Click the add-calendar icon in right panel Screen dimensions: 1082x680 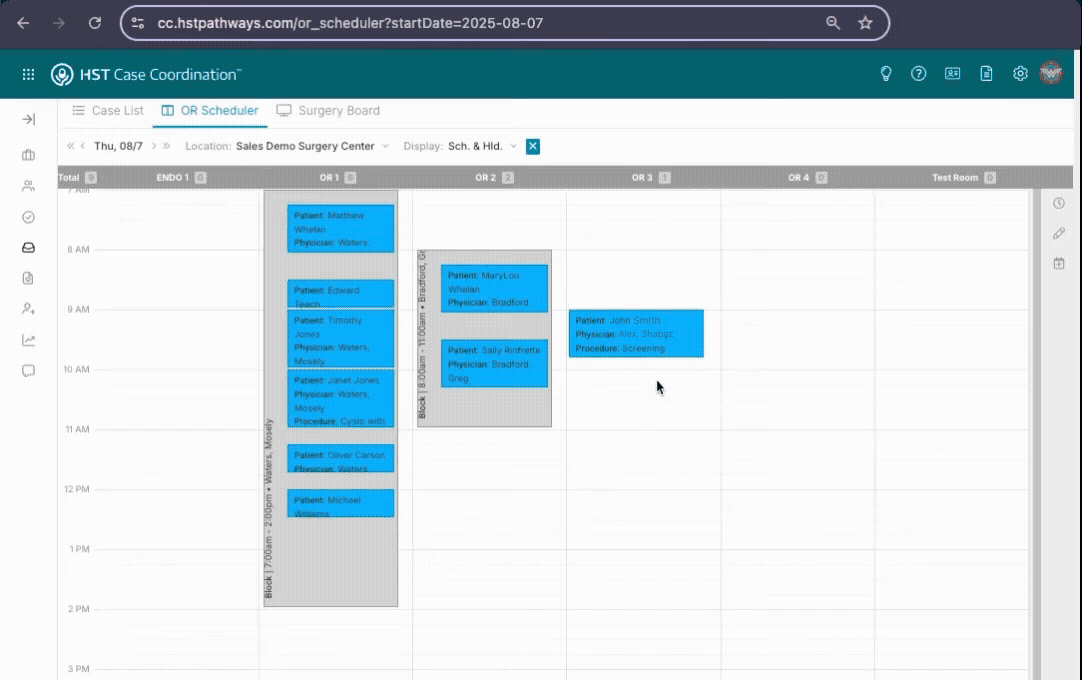[x=1059, y=263]
